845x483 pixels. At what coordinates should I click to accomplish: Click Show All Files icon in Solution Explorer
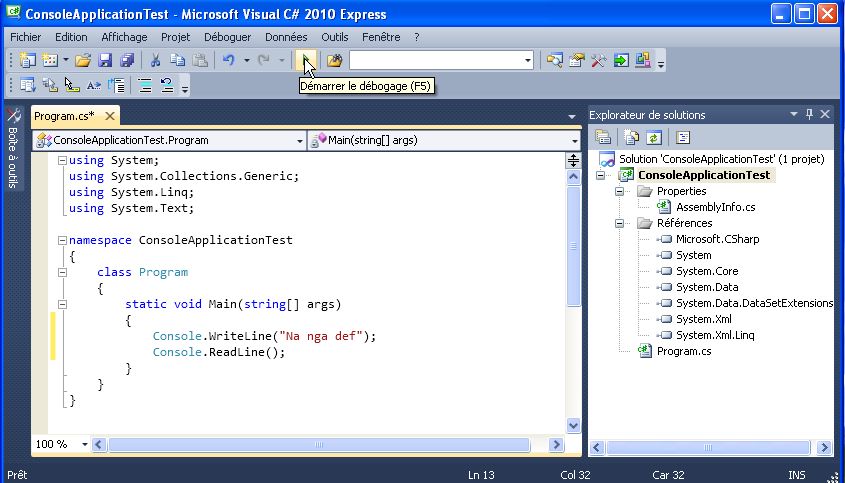632,137
